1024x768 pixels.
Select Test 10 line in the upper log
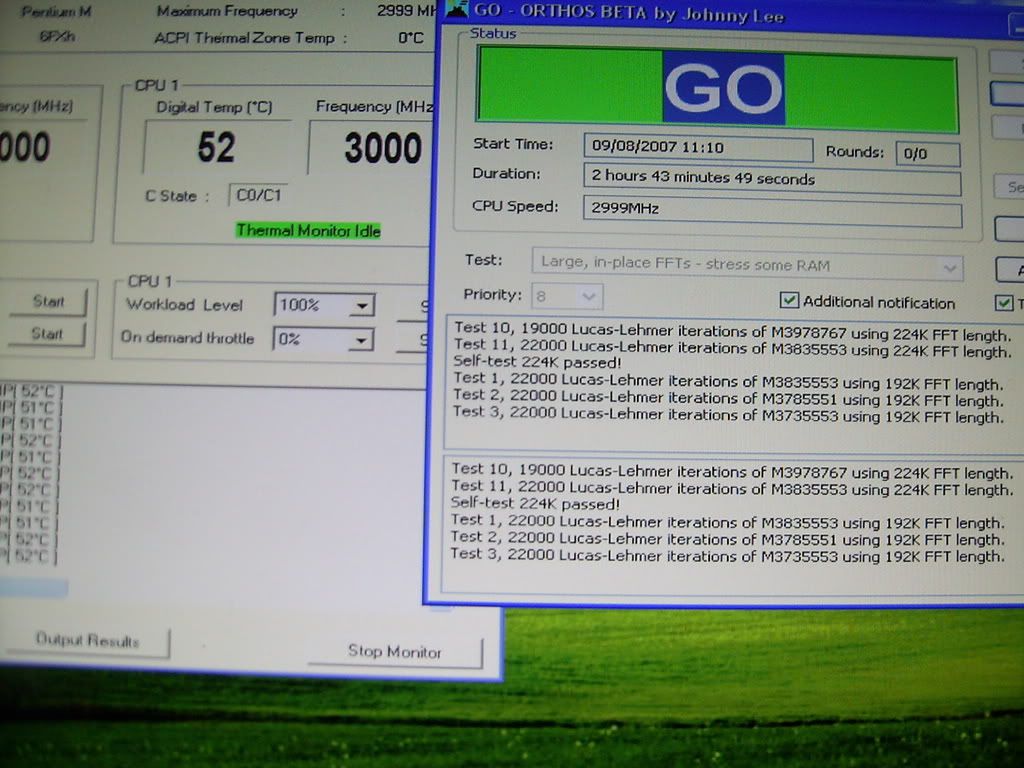pos(732,332)
